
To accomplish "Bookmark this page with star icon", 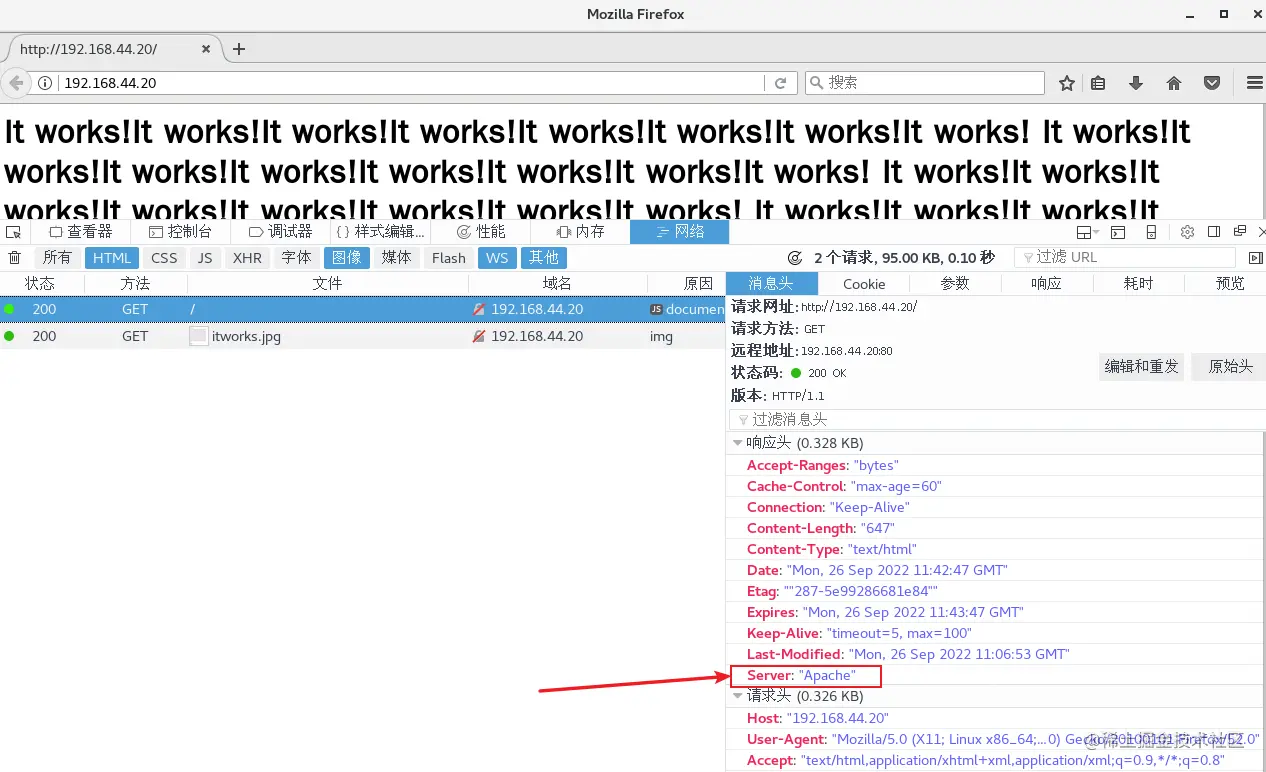I will pos(1067,83).
